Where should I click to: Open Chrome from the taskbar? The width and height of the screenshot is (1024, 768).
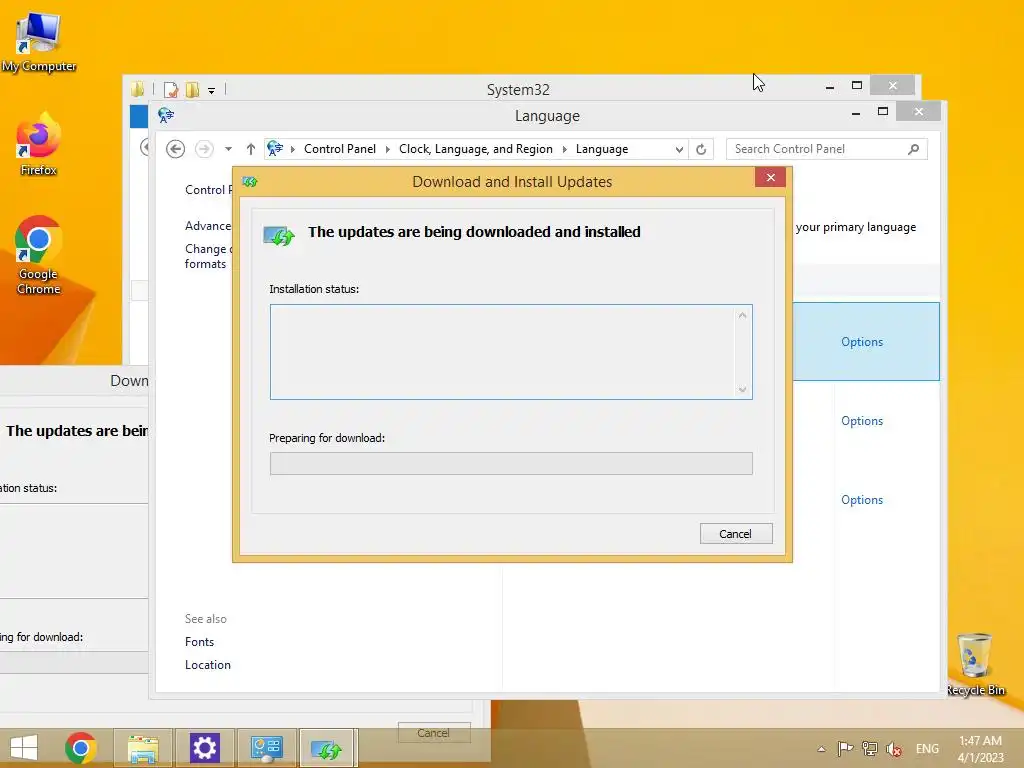coord(81,748)
